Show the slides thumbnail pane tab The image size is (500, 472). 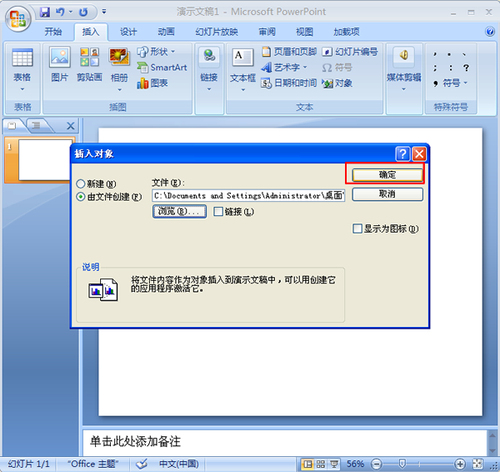click(12, 126)
